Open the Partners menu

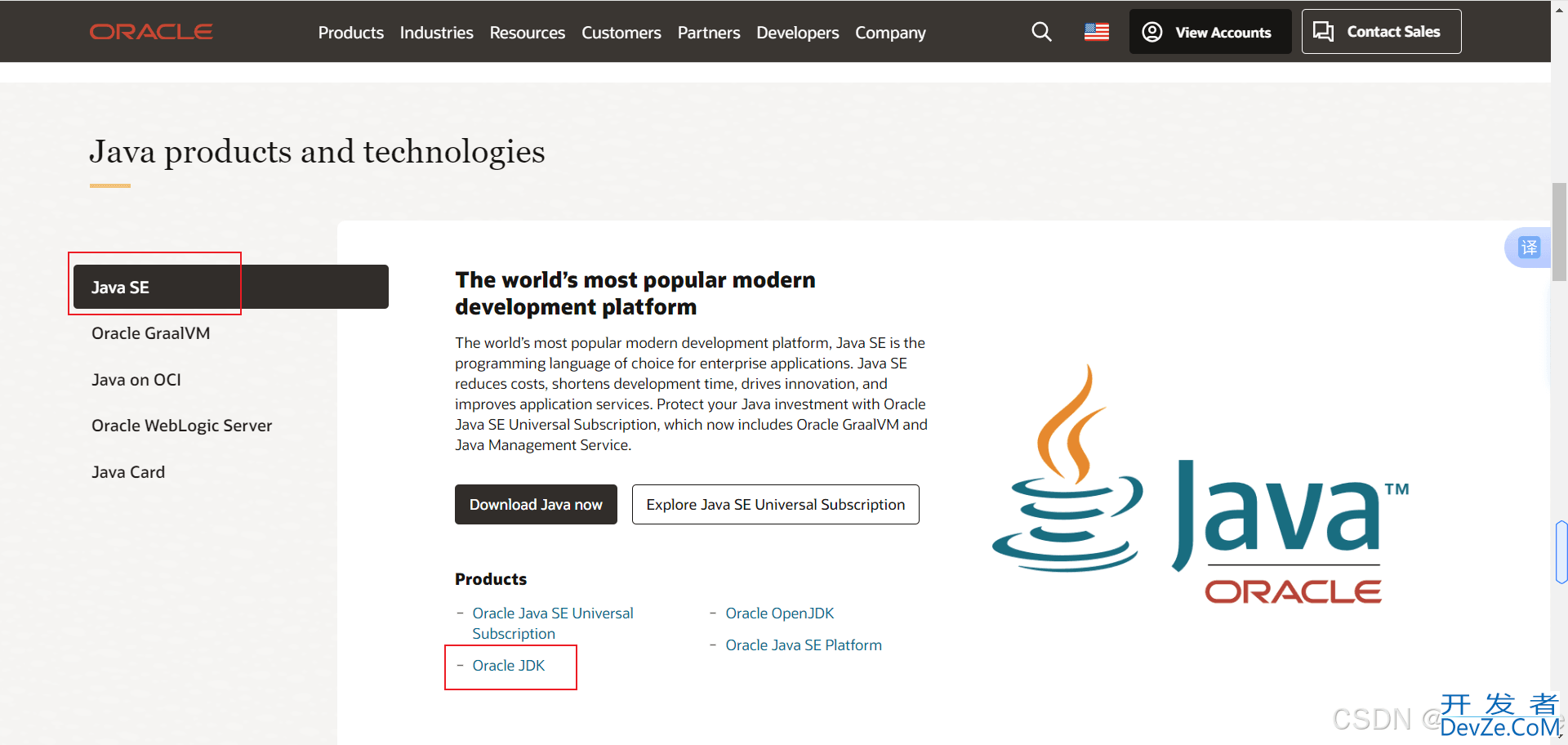tap(708, 33)
